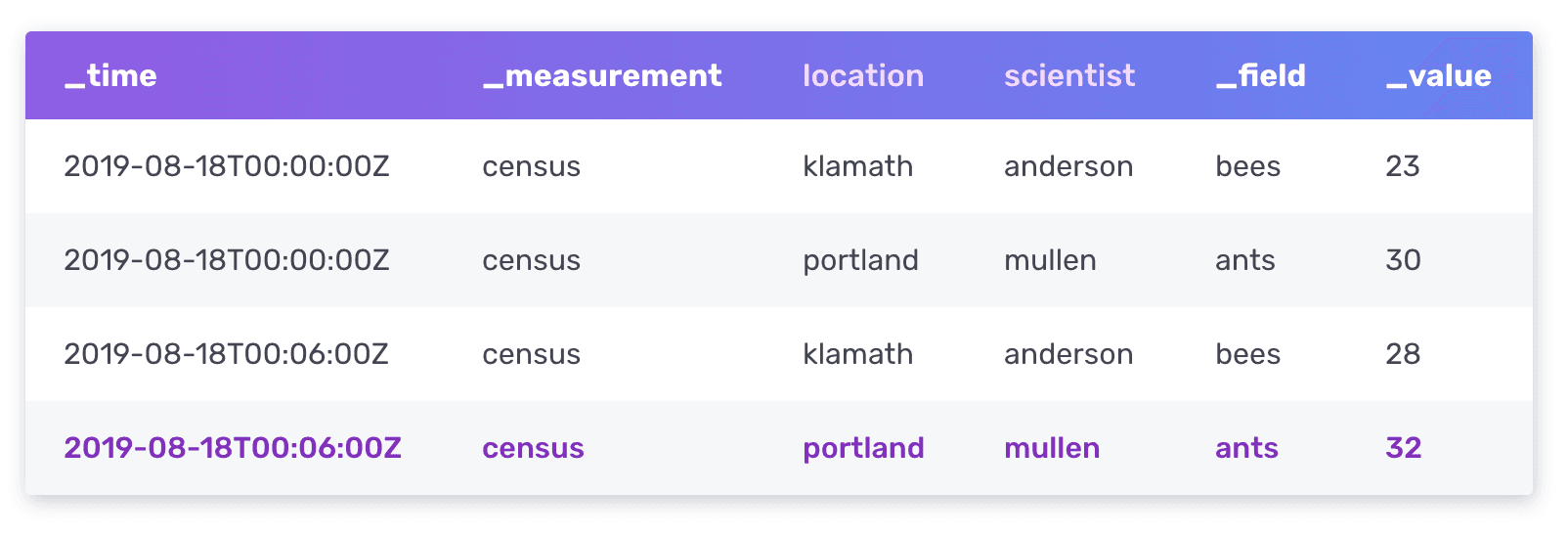The width and height of the screenshot is (1568, 538).
Task: Select the value 23 cell
Action: 1403,166
